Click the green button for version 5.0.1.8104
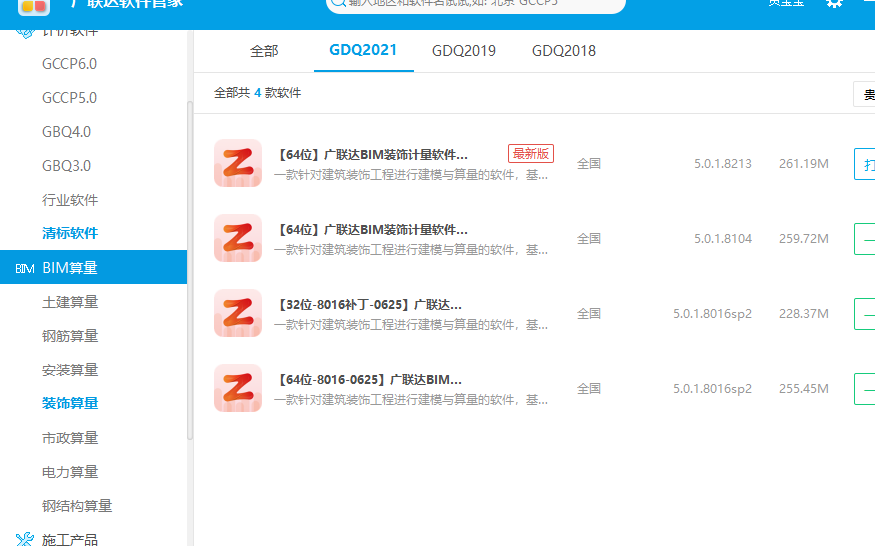Image resolution: width=875 pixels, height=546 pixels. (864, 239)
